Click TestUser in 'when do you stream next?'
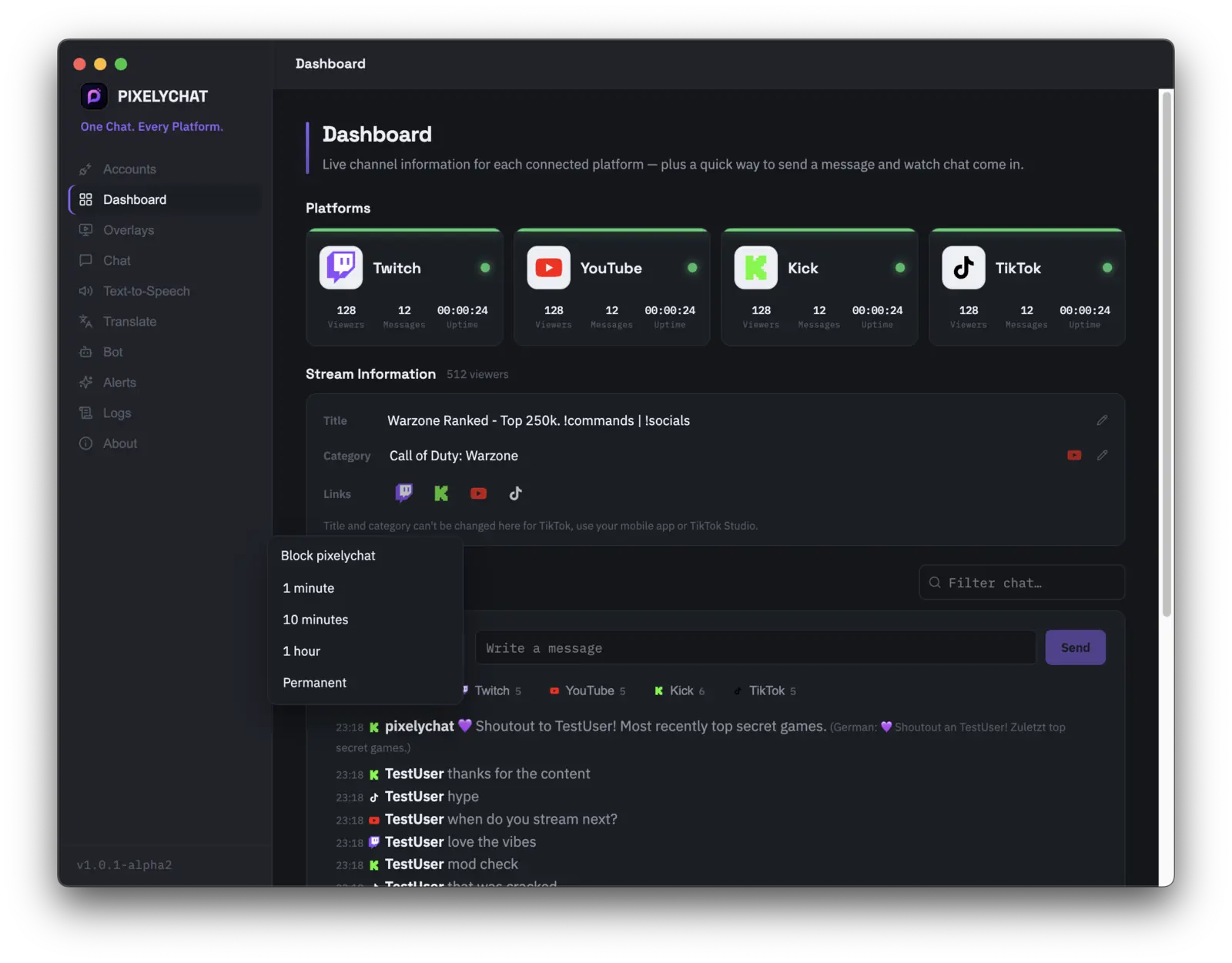Image resolution: width=1232 pixels, height=963 pixels. (414, 819)
